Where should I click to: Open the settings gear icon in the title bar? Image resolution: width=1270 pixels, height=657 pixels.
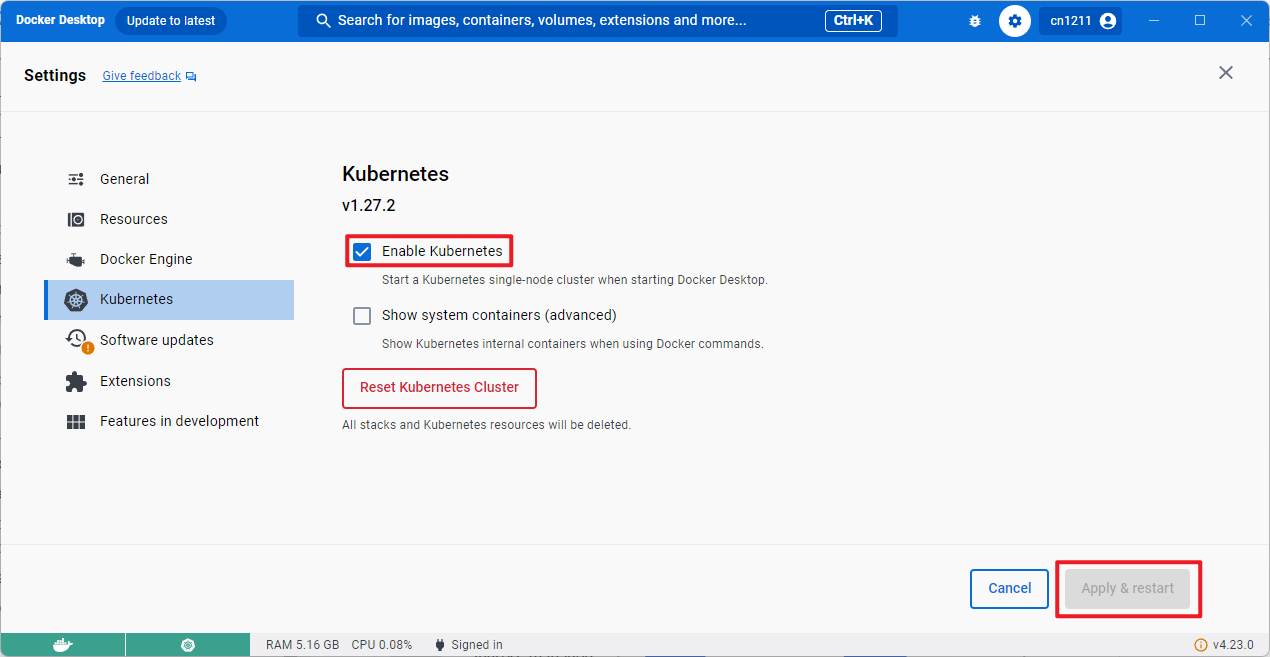(x=1014, y=20)
